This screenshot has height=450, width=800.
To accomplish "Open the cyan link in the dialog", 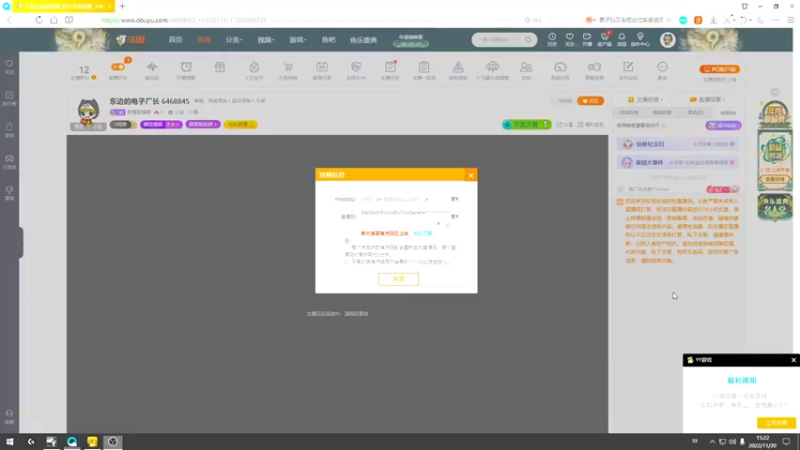I will [422, 233].
